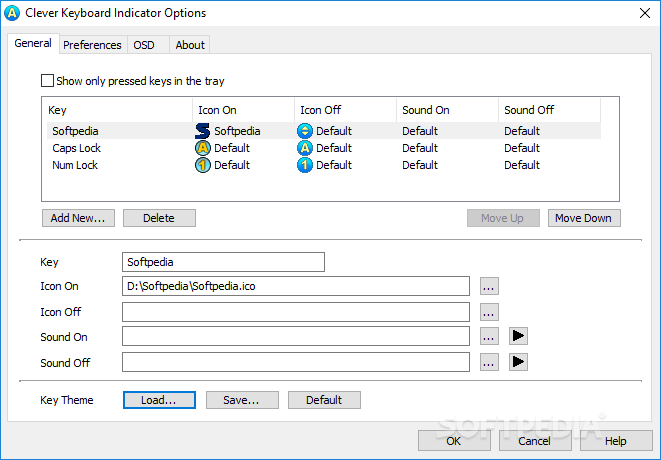
Task: Cancel the options dialog
Action: tap(535, 441)
